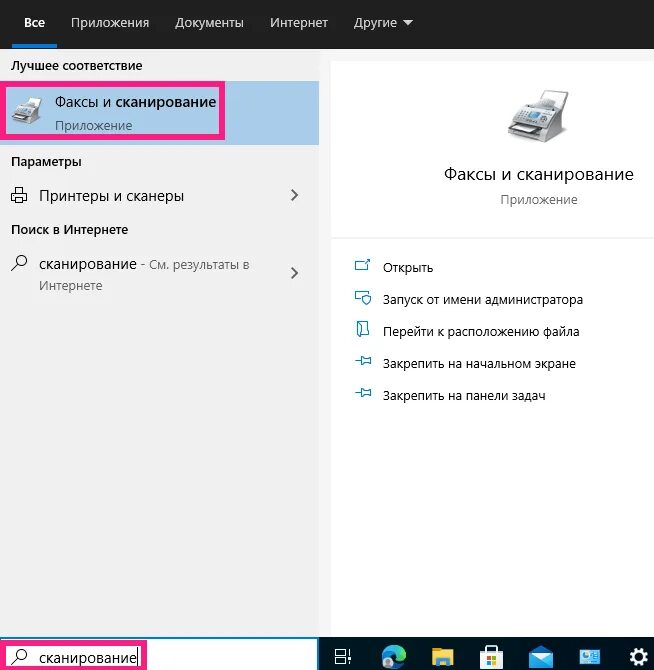Image resolution: width=654 pixels, height=670 pixels.
Task: Open the Control Panel taskbar icon beside the gear
Action: coord(590,657)
